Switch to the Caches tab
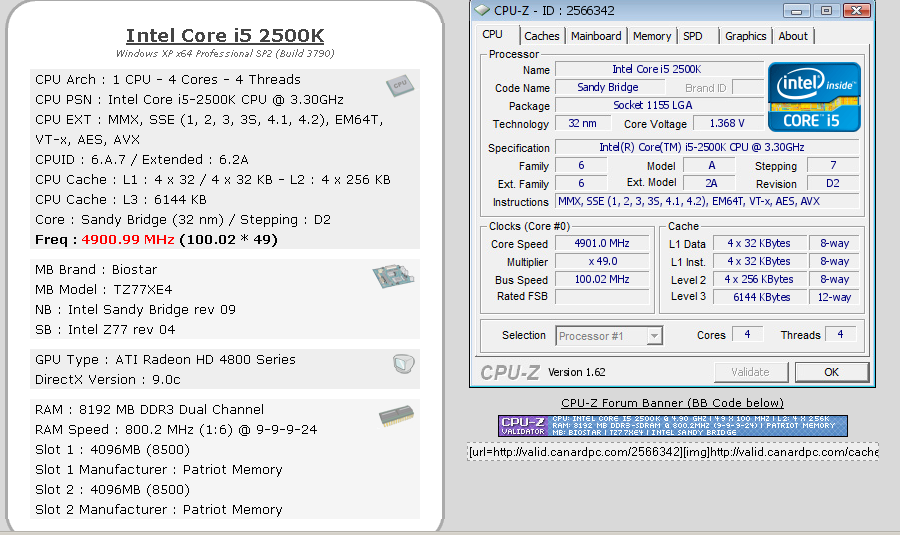This screenshot has width=900, height=535. point(541,36)
